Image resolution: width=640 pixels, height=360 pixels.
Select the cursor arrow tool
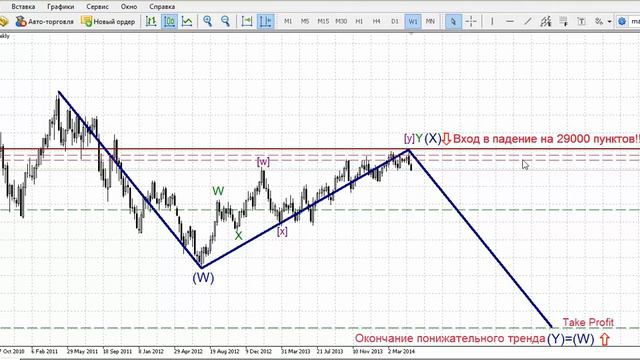453,22
